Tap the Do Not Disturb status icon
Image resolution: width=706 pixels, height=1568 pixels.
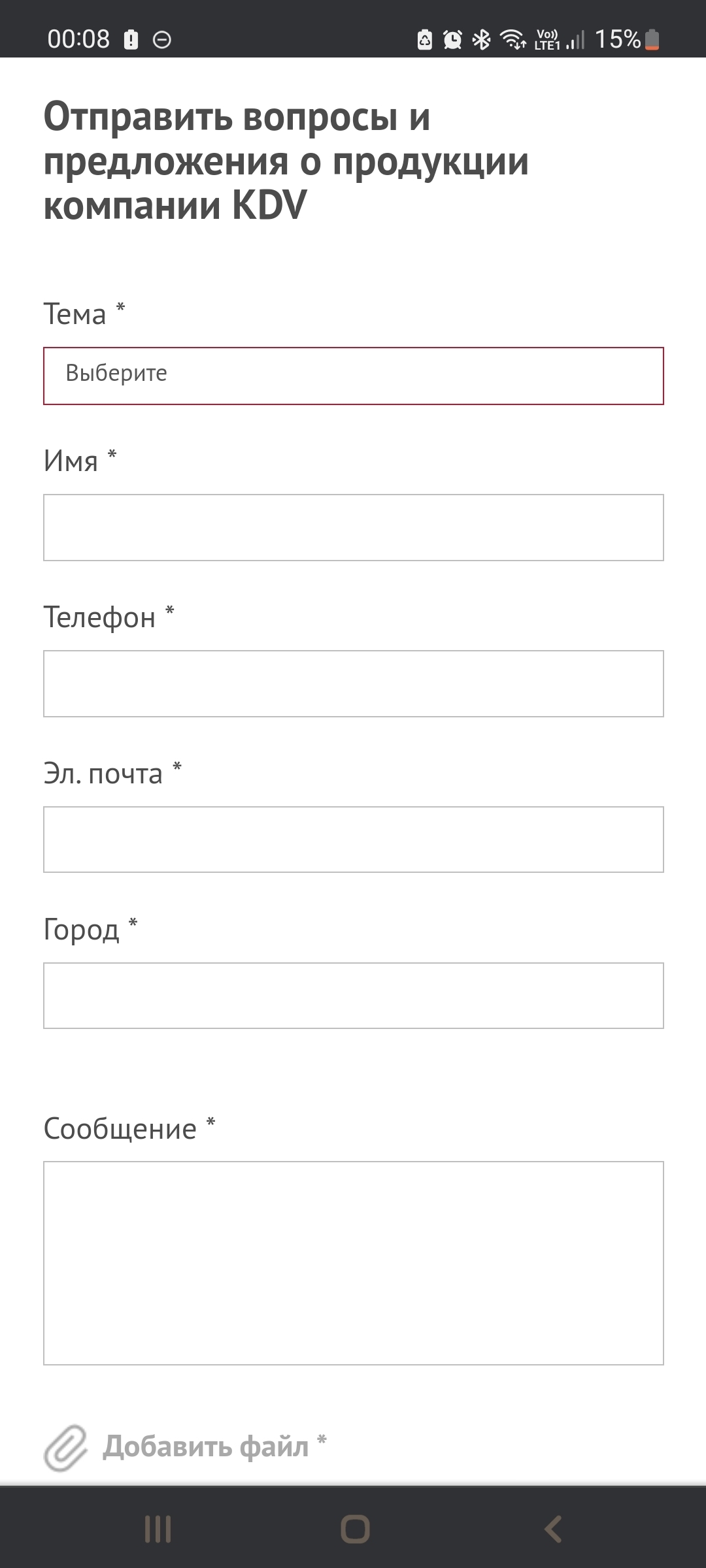(x=162, y=40)
